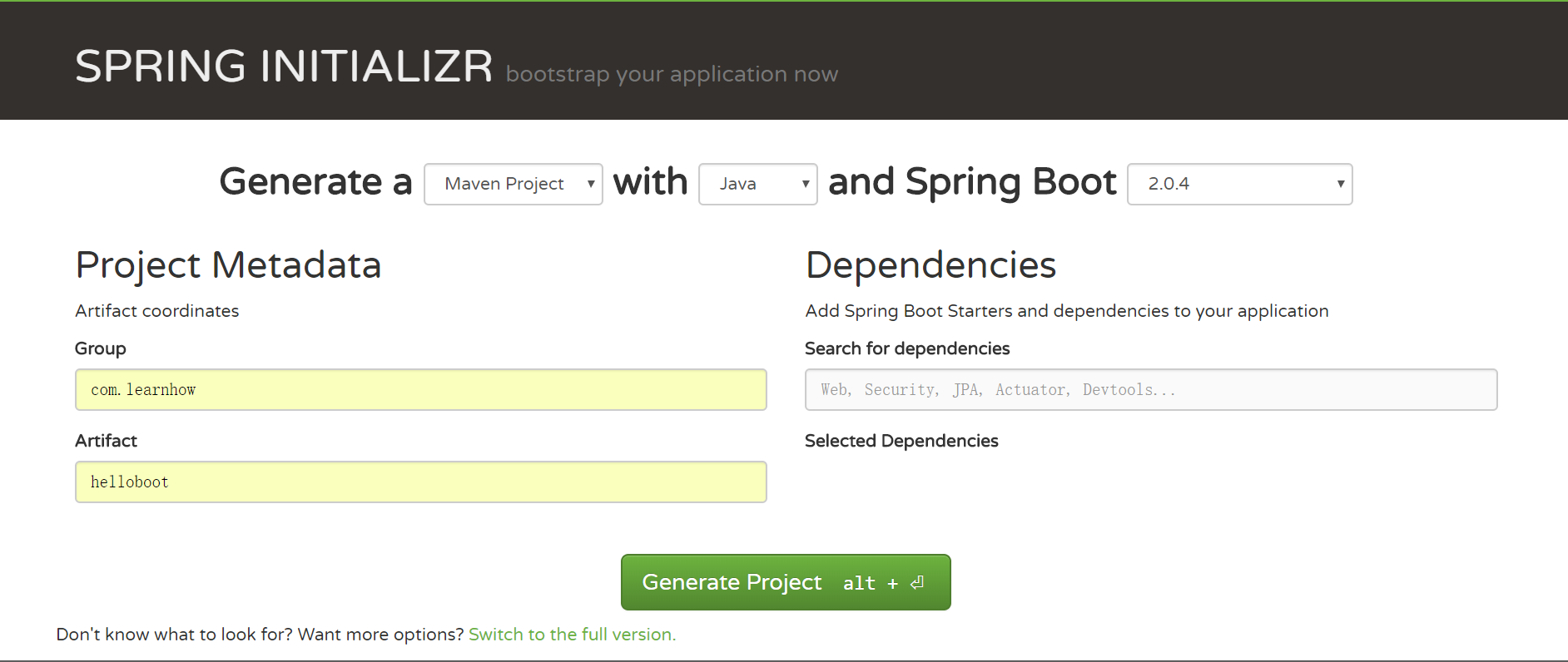Click into the Search for dependencies box
1568x662 pixels.
click(1150, 390)
